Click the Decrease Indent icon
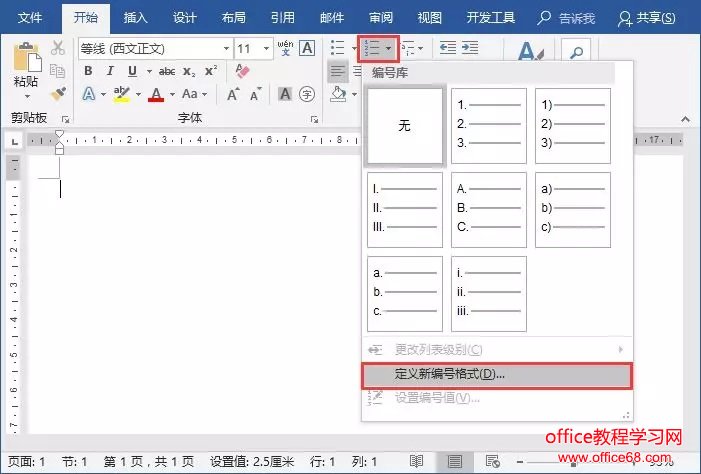701x474 pixels. coord(448,48)
